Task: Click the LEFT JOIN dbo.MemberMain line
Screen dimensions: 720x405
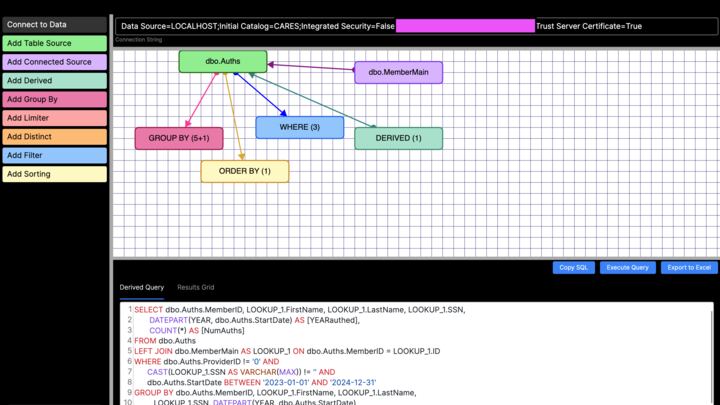Action: [x=287, y=351]
